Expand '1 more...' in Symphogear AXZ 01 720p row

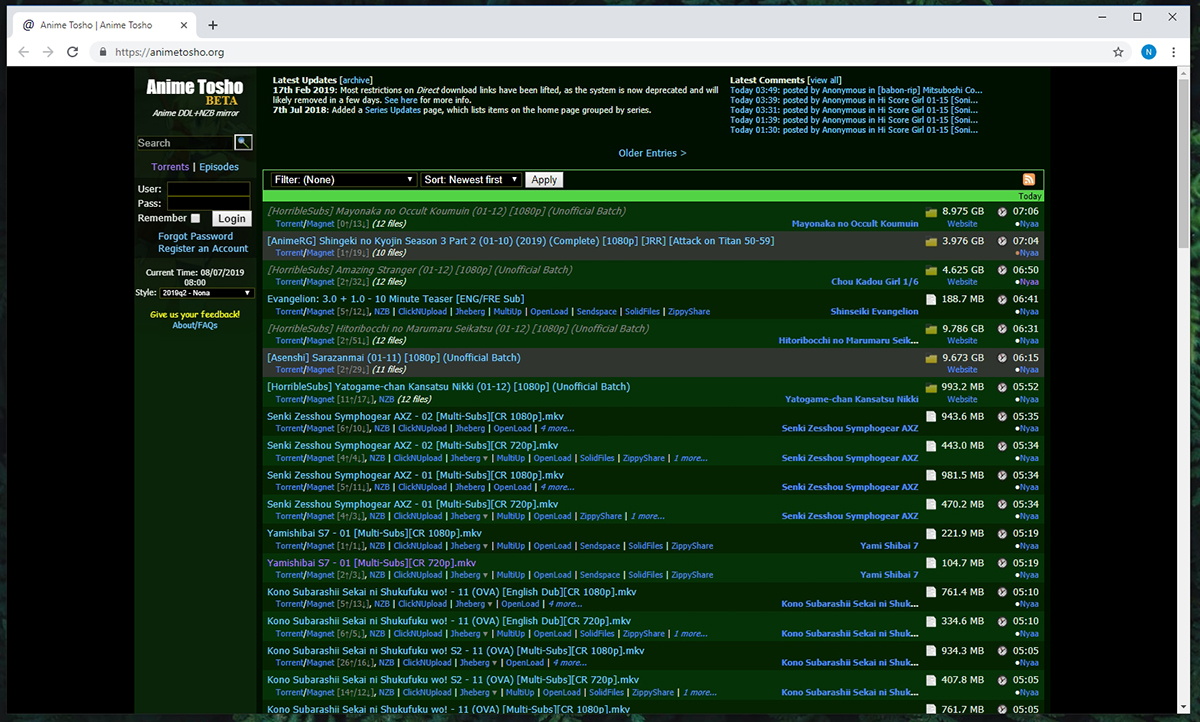point(647,517)
